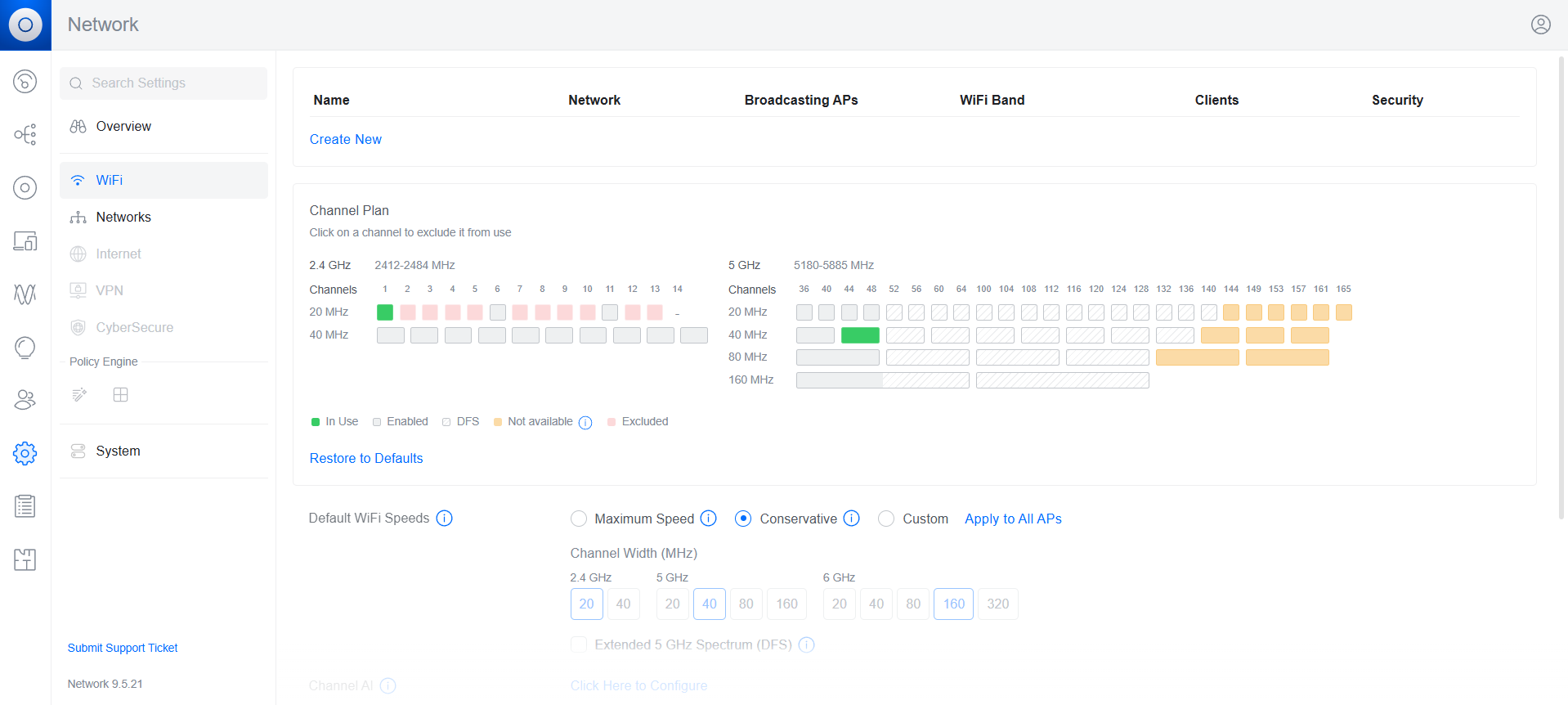The width and height of the screenshot is (1568, 705).
Task: Click the Search Settings input field
Action: 164,83
